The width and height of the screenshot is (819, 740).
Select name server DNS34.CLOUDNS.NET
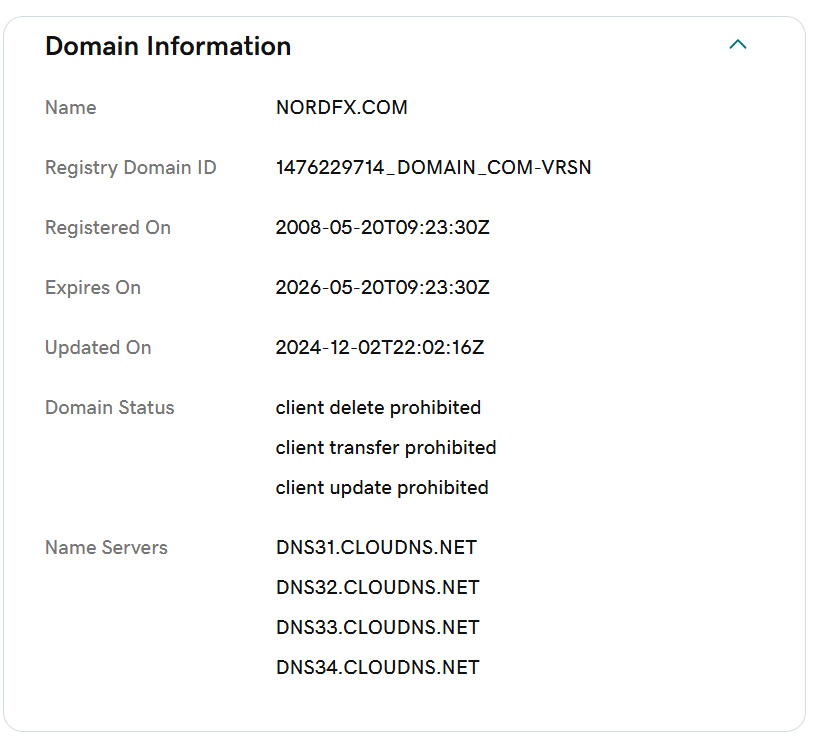click(378, 667)
